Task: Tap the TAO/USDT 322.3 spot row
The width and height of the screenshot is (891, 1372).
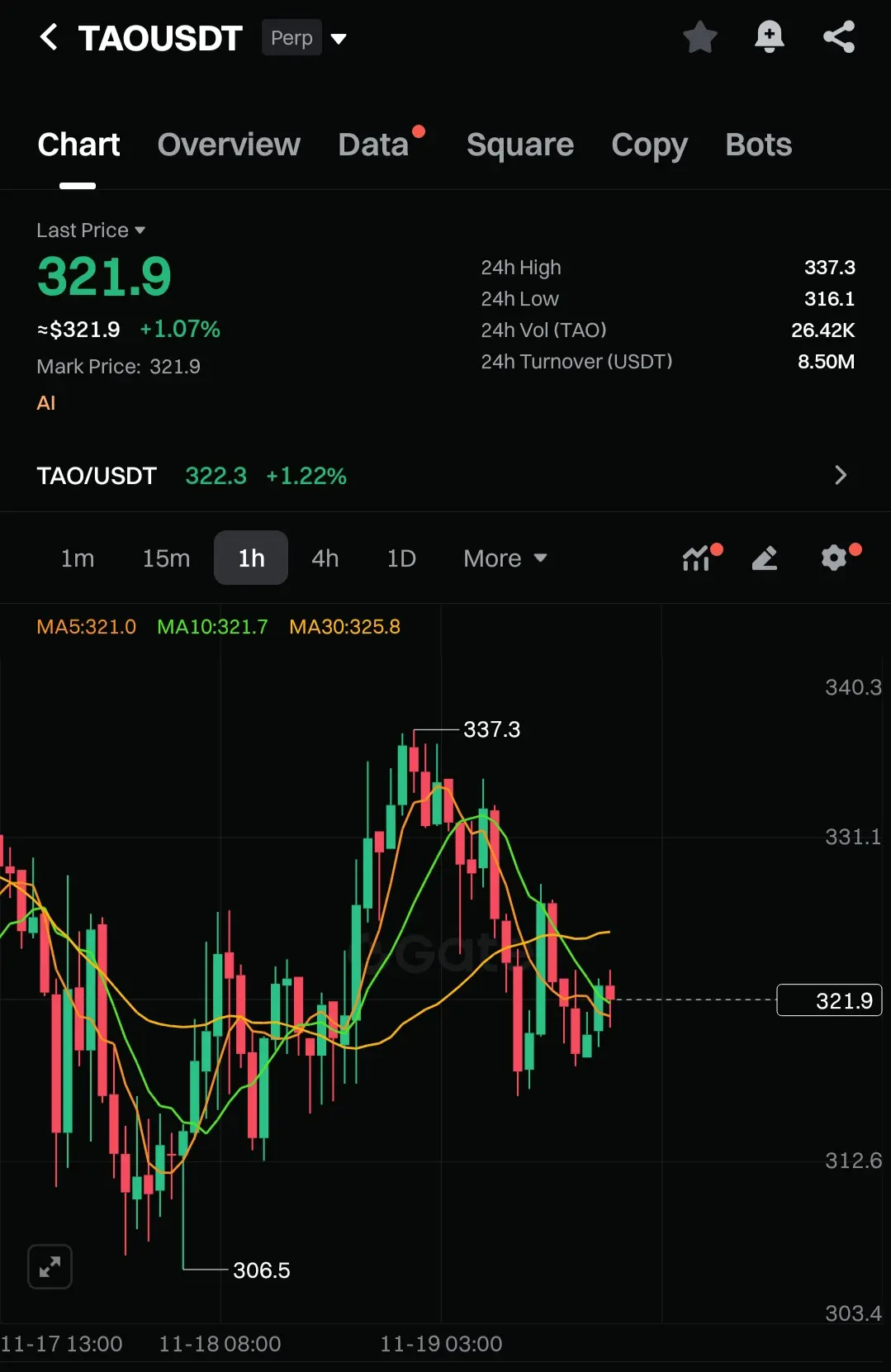Action: [x=445, y=475]
